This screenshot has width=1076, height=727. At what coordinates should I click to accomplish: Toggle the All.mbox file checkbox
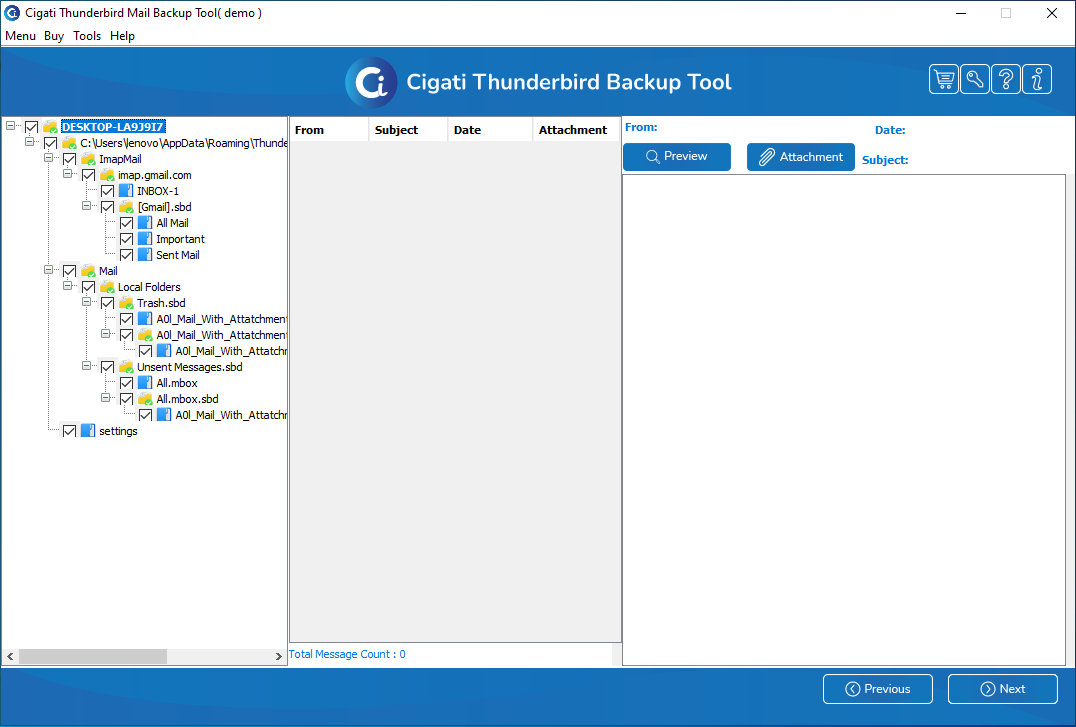(126, 383)
